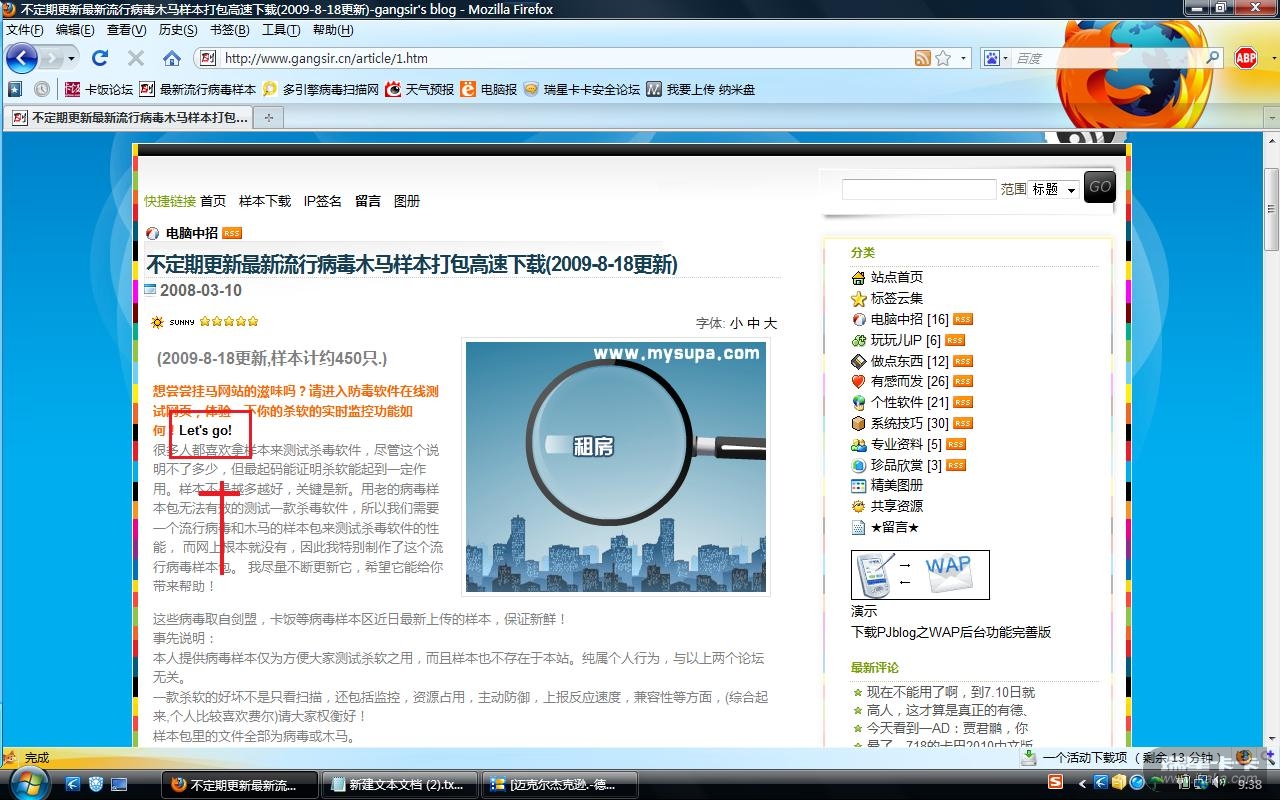Reload the page with the refresh icon
The width and height of the screenshot is (1280, 800).
click(100, 58)
